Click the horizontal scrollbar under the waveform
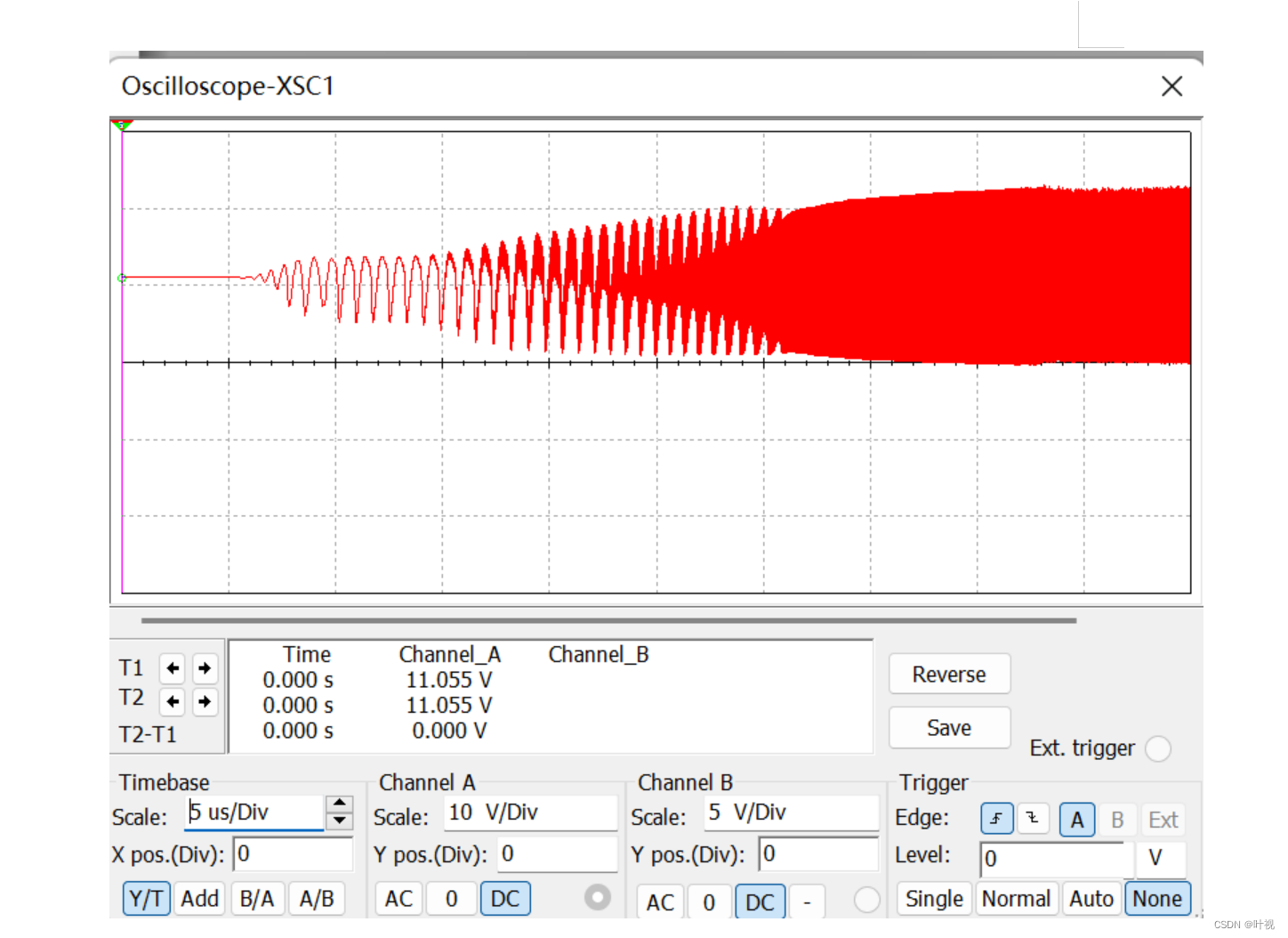The image size is (1288, 938). pyautogui.click(x=608, y=620)
